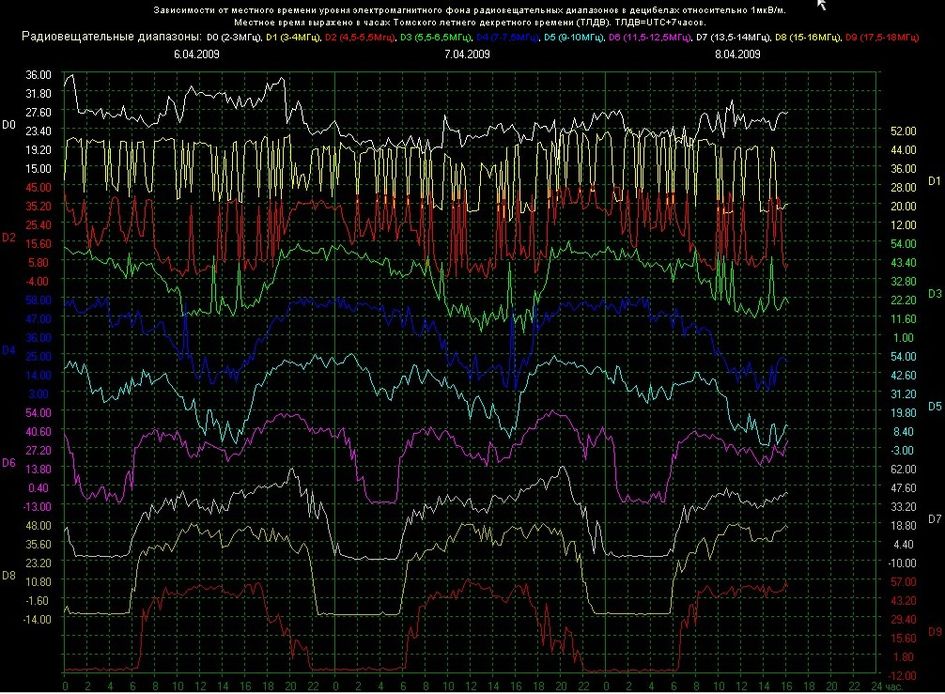945x694 pixels.
Task: Select the "D7" axis name label
Action: click(934, 519)
